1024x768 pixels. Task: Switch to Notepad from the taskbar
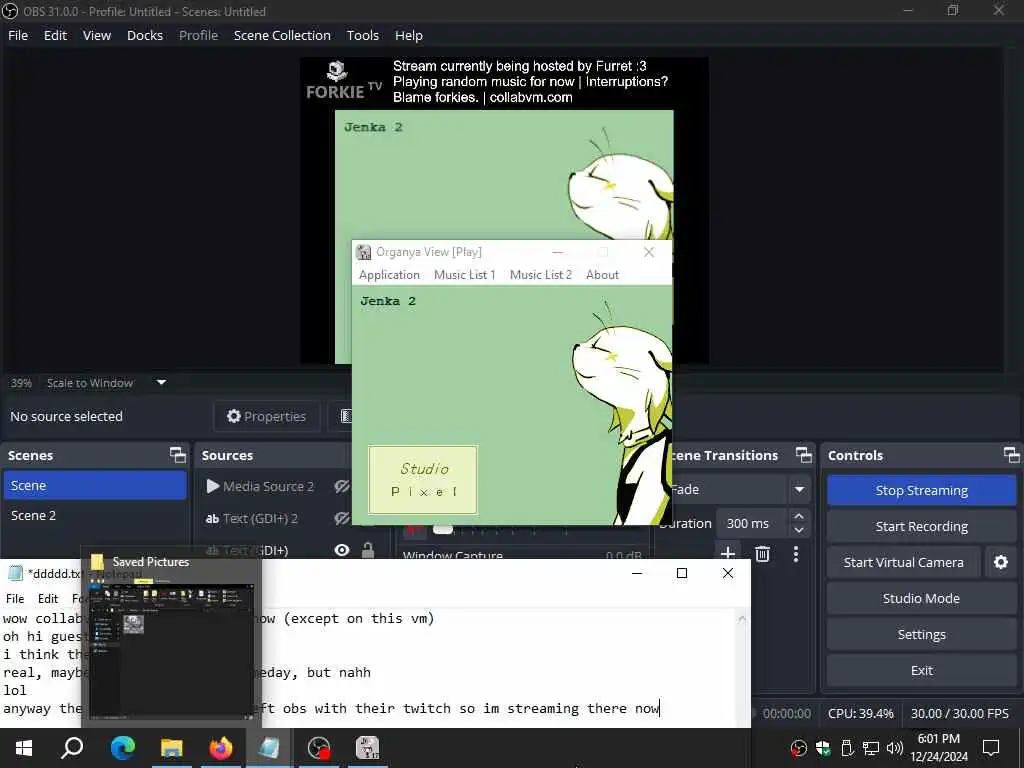(269, 748)
